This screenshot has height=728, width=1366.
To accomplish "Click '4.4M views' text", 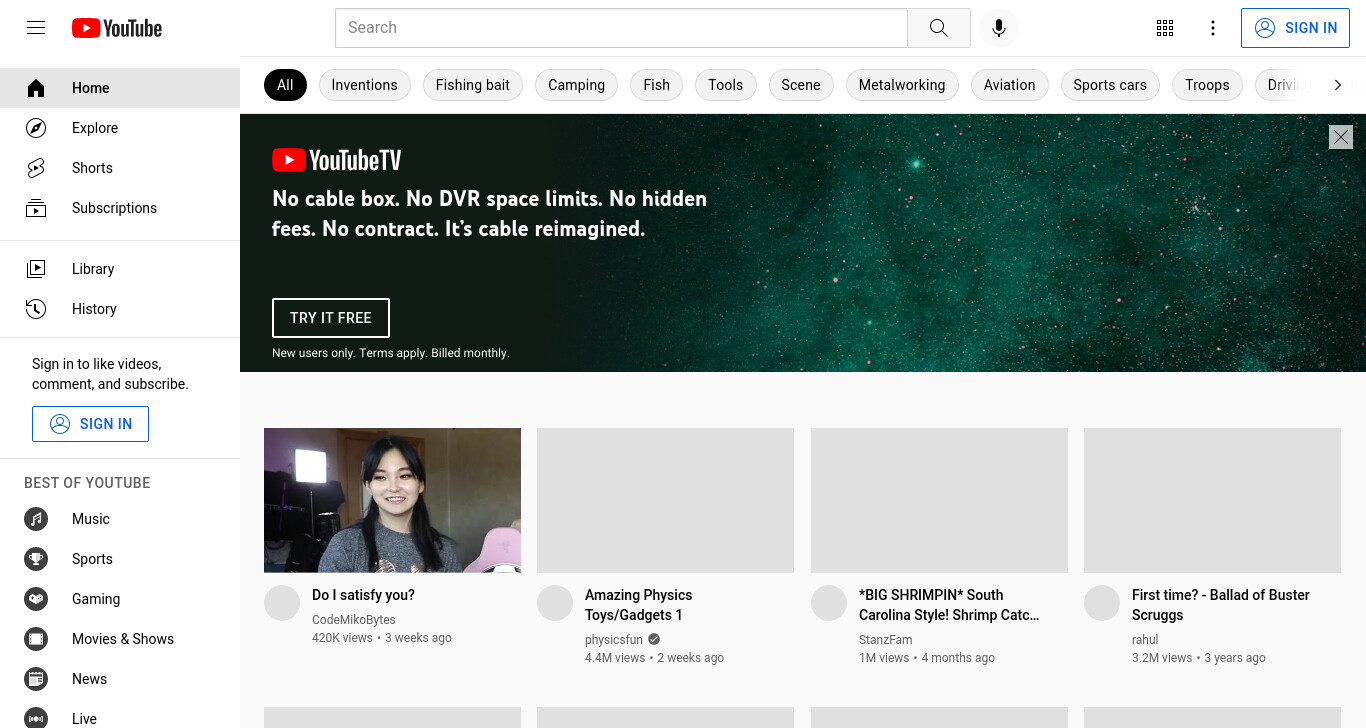I will [x=615, y=658].
